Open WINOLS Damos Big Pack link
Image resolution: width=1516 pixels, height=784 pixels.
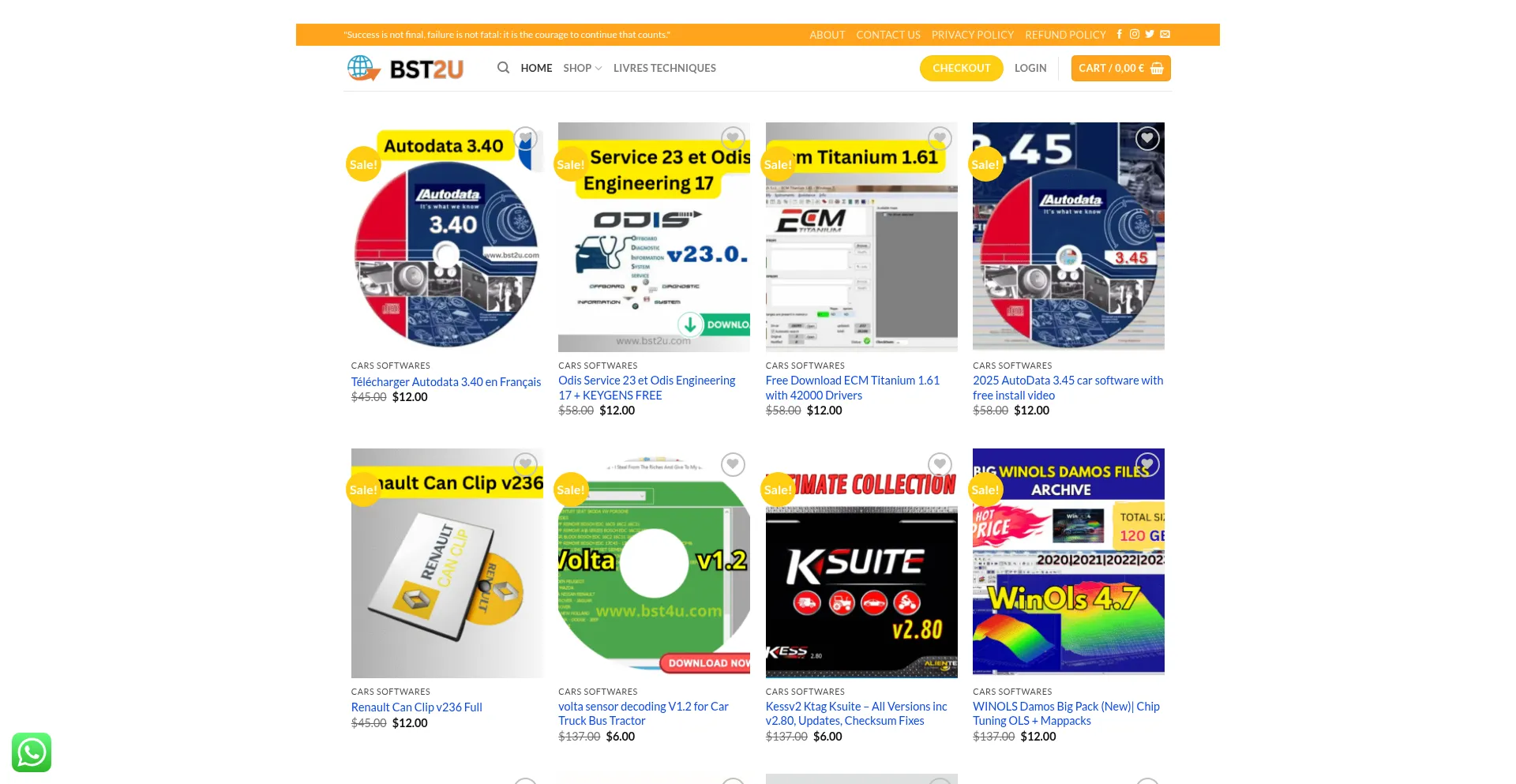click(1067, 714)
